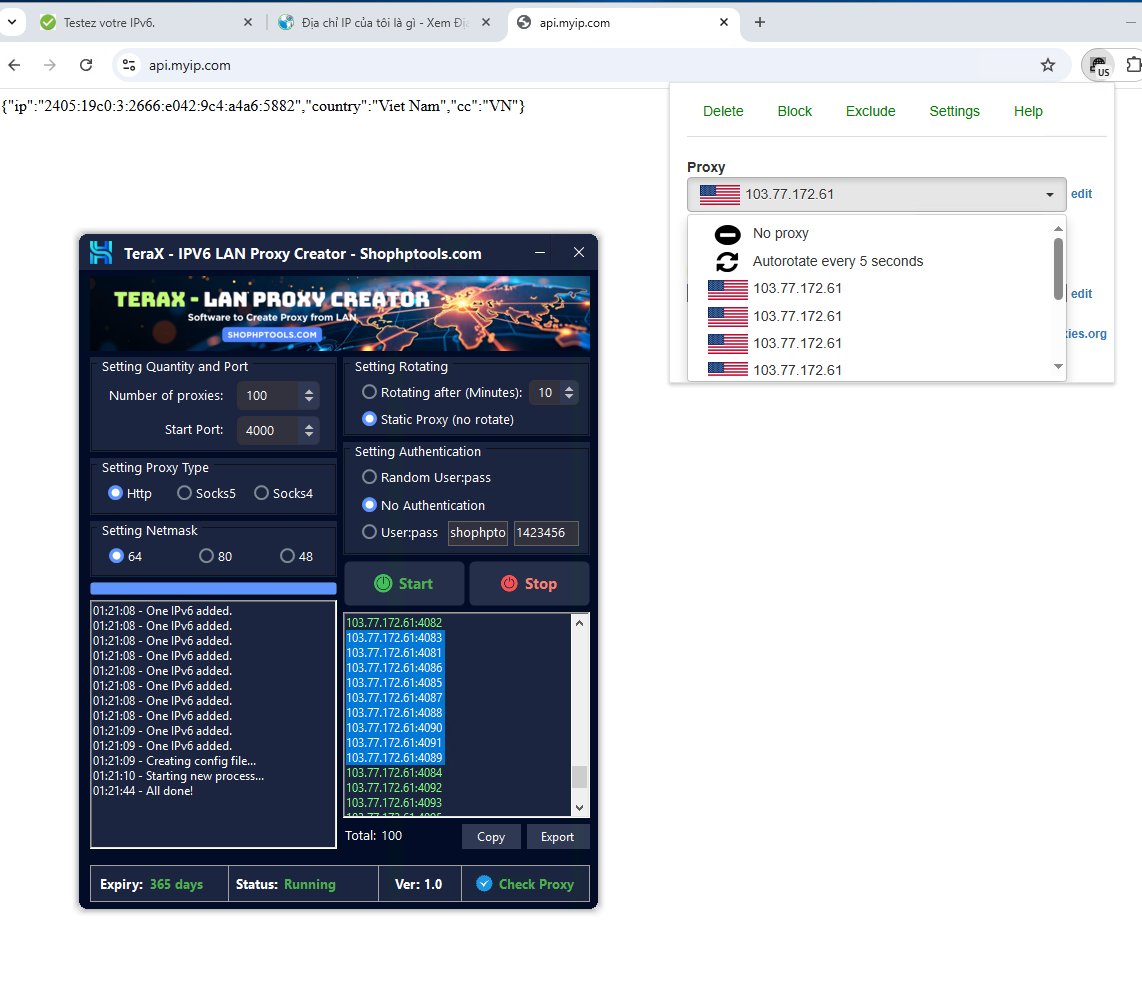Image resolution: width=1142 pixels, height=996 pixels.
Task: Click the blue progress bar below Setting Netmask
Action: point(213,588)
